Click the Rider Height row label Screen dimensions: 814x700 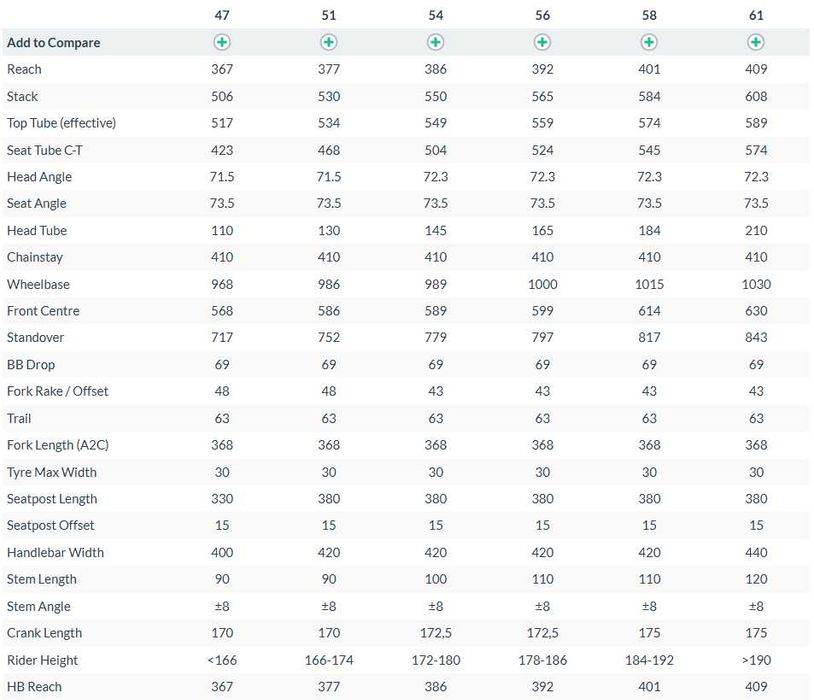pos(42,660)
